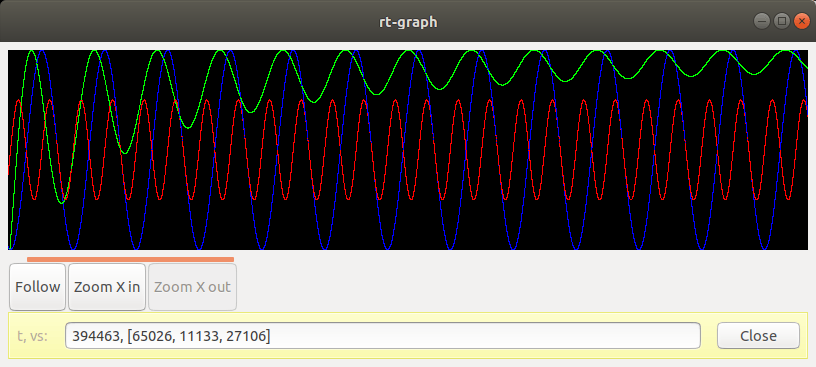Click the first peak of the green curve
The image size is (816, 367).
[31, 50]
